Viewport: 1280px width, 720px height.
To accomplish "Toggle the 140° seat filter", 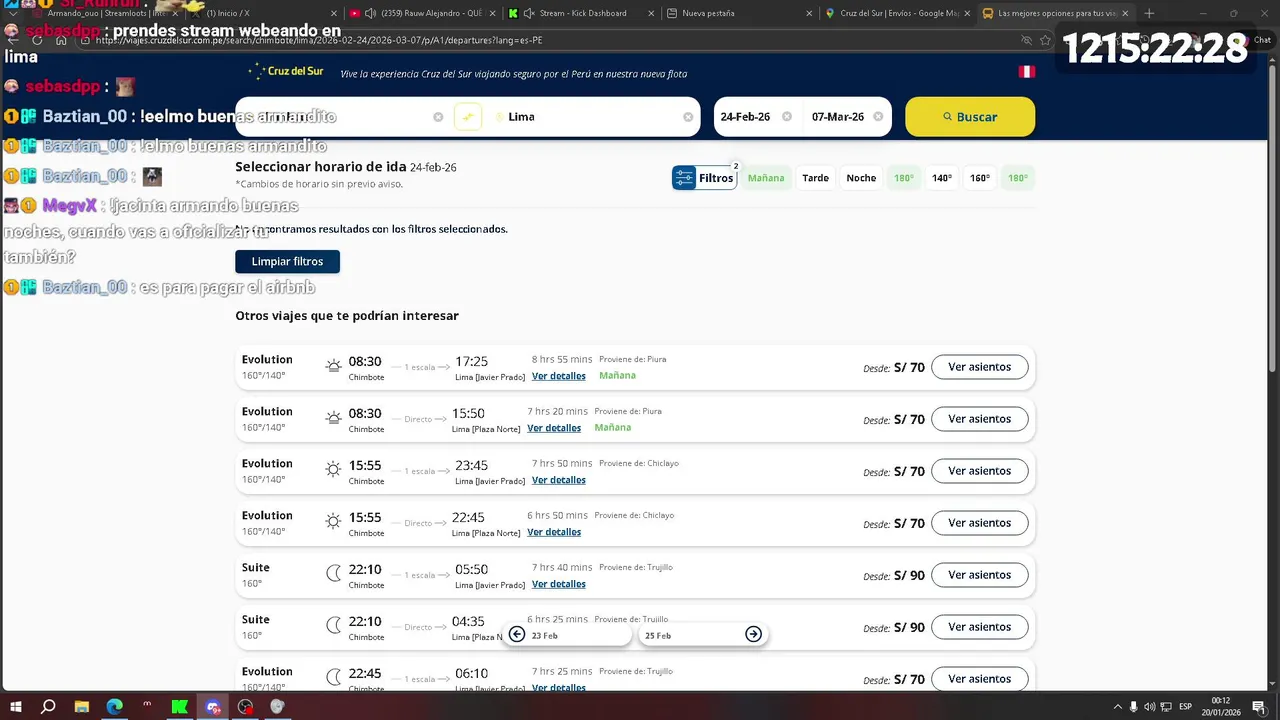I will click(942, 178).
